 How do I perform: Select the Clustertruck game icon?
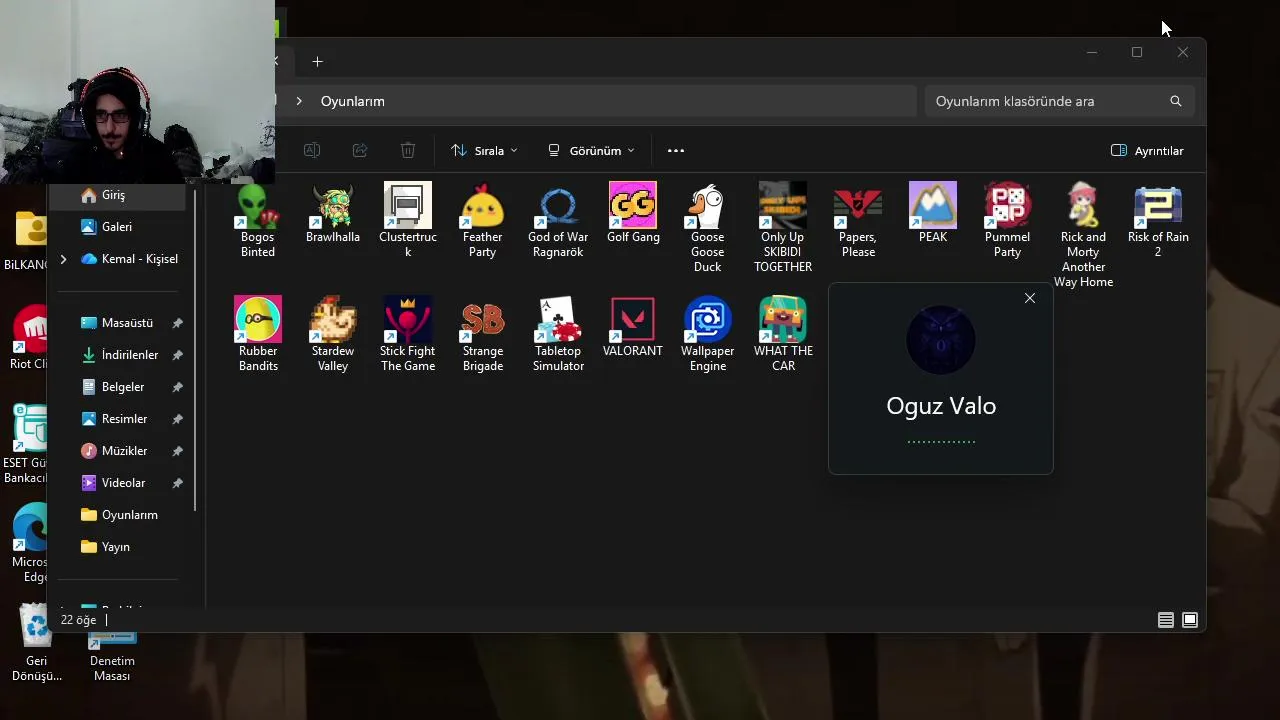(x=408, y=221)
